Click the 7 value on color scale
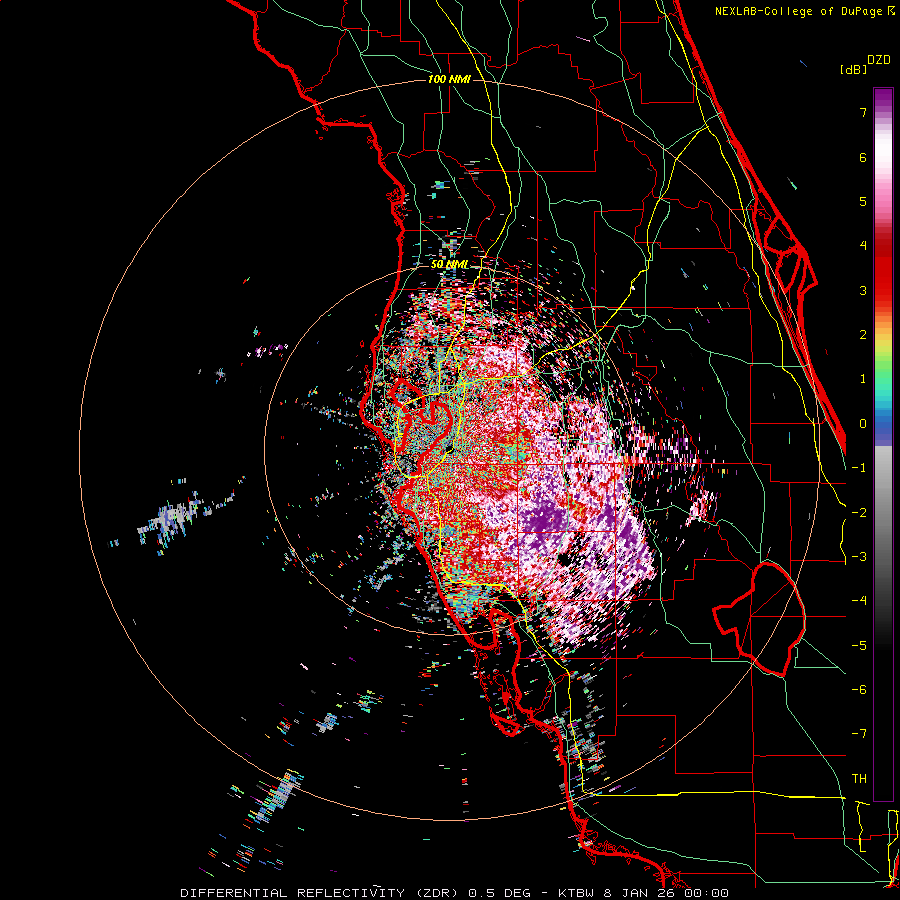This screenshot has height=900, width=900. (863, 112)
